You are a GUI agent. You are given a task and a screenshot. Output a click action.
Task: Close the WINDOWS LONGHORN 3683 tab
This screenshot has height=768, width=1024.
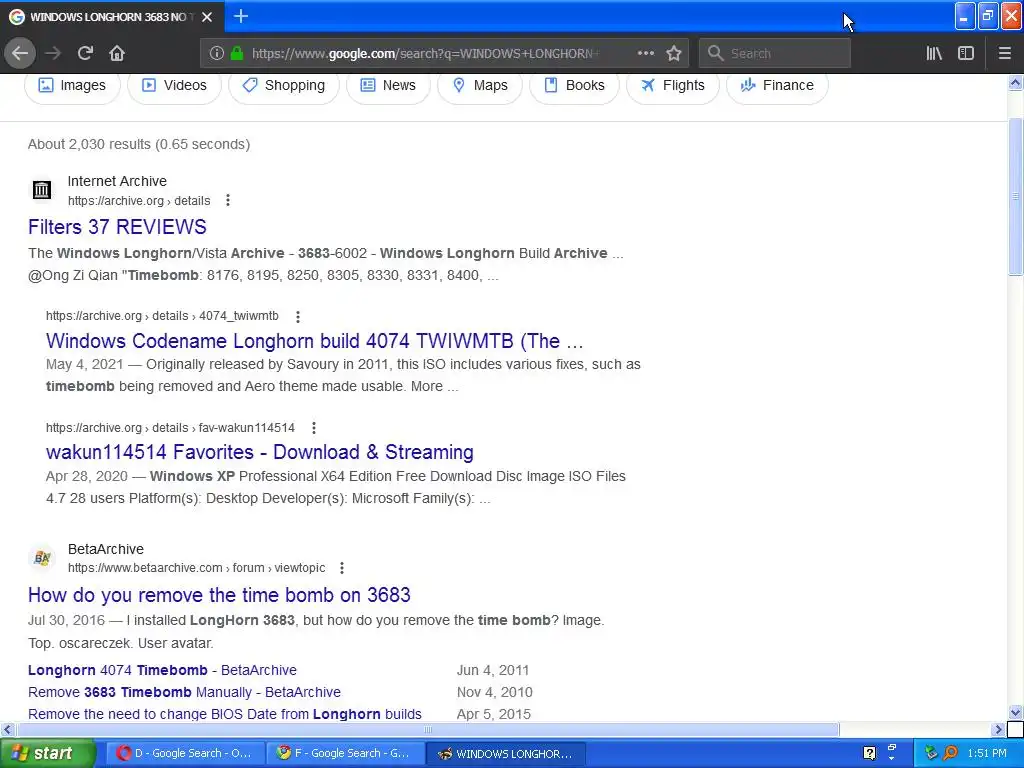point(207,17)
